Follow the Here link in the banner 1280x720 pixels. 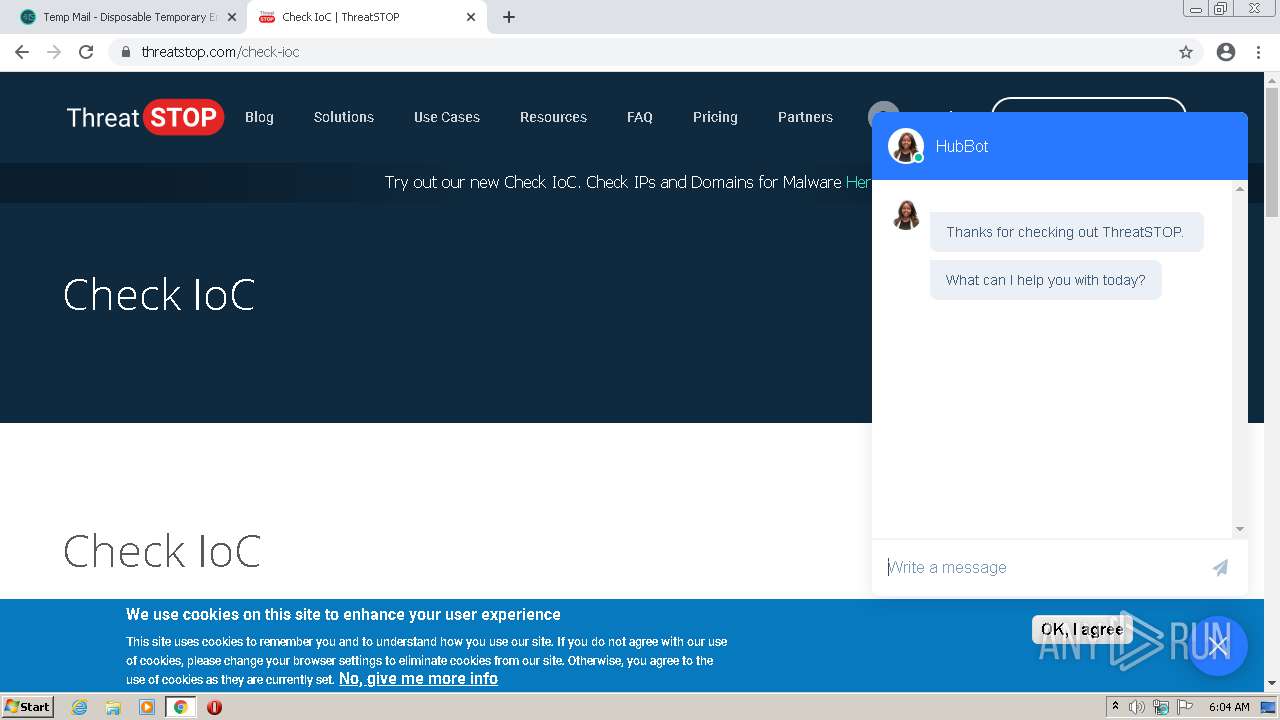coord(858,182)
